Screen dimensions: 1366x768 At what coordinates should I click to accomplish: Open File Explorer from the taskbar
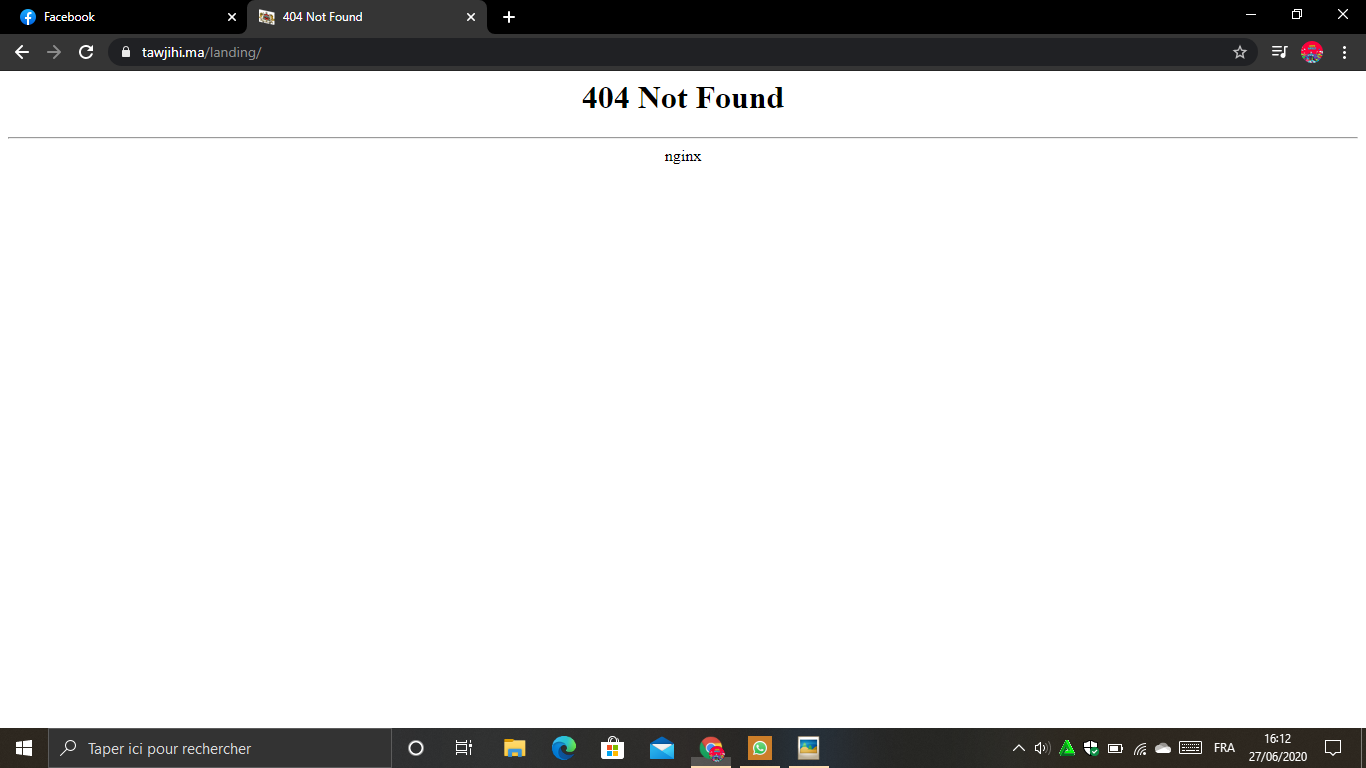pyautogui.click(x=515, y=748)
